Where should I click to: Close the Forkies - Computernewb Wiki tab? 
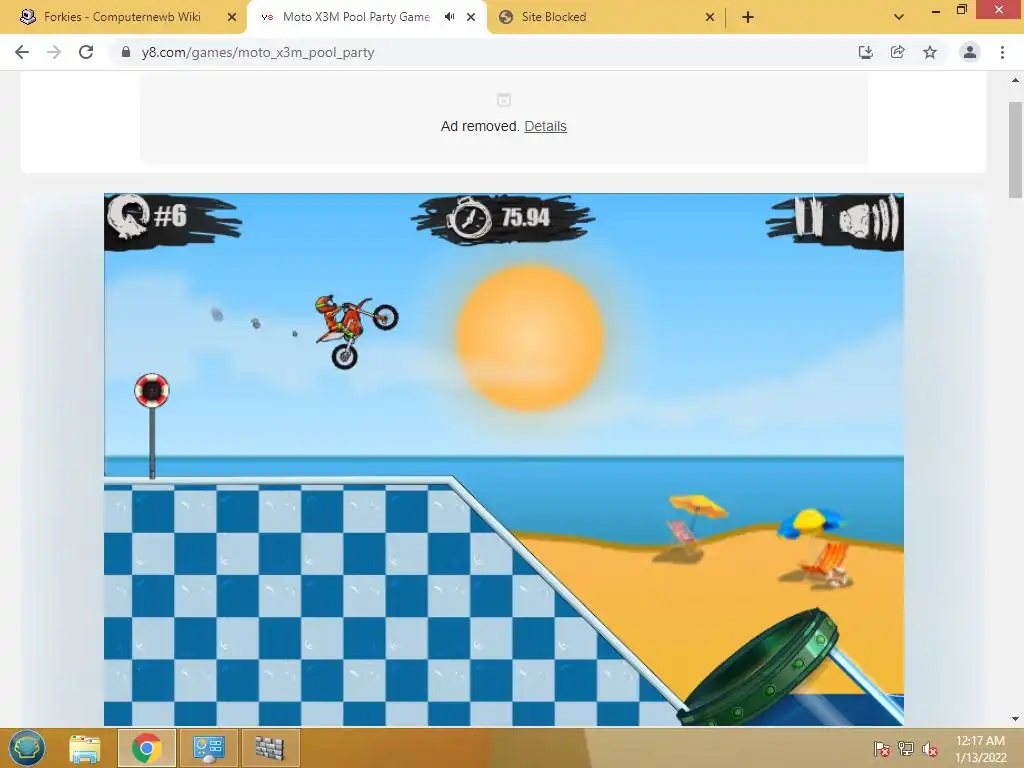[232, 17]
